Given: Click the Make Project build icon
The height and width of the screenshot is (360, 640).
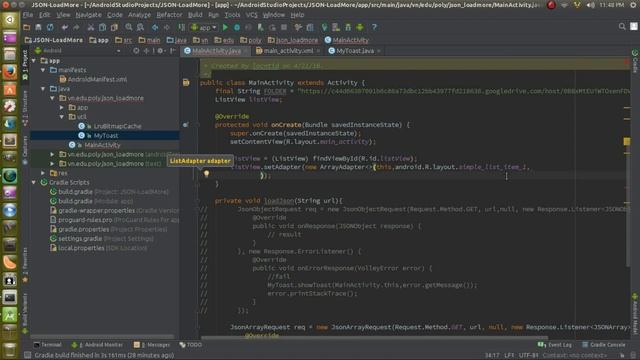Looking at the screenshot, I should pyautogui.click(x=181, y=27).
